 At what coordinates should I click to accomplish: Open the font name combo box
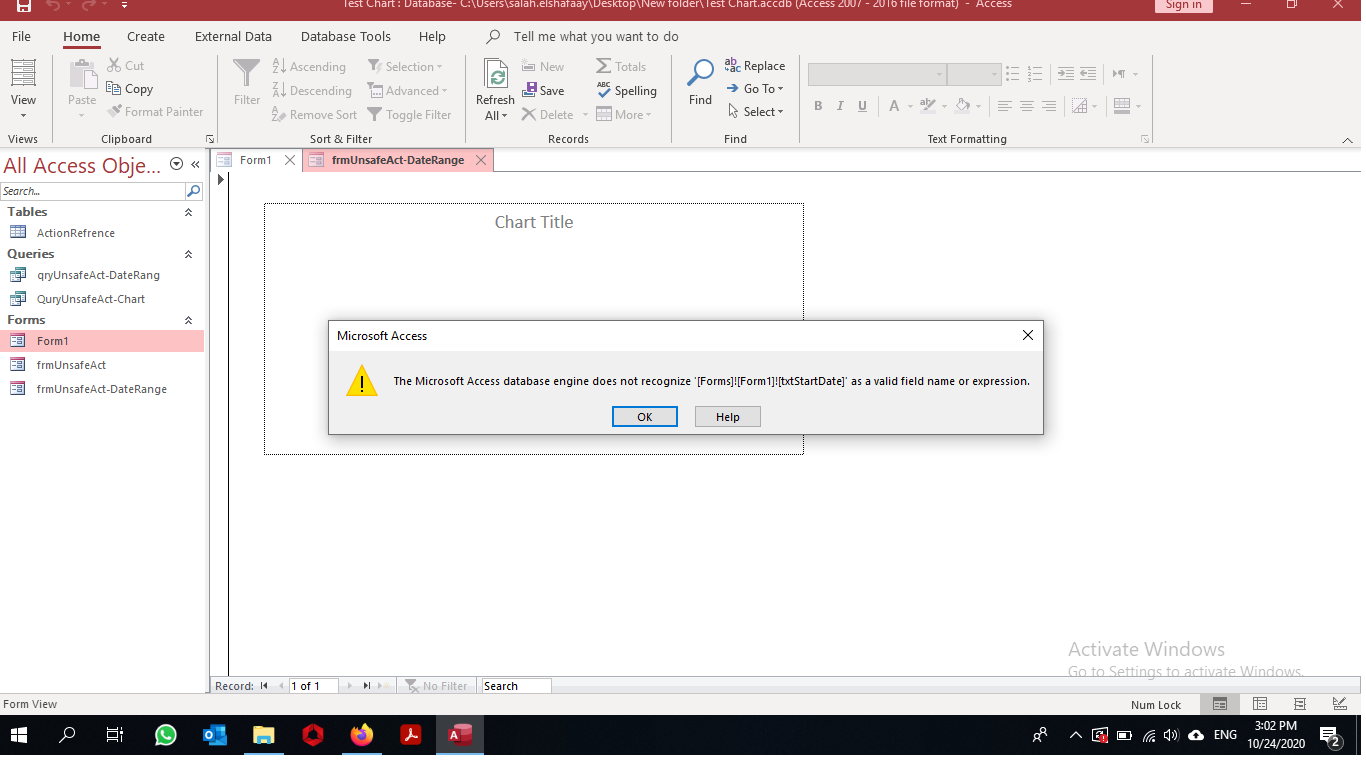tap(877, 75)
